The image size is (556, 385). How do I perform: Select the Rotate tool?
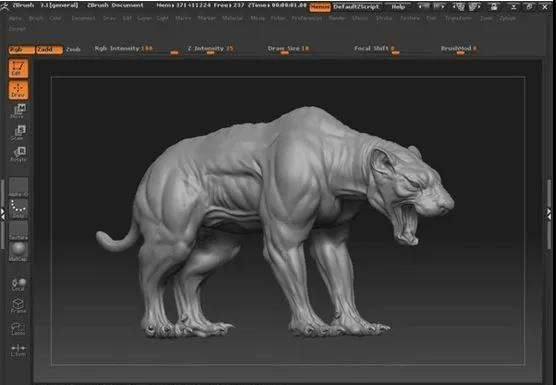[x=18, y=155]
